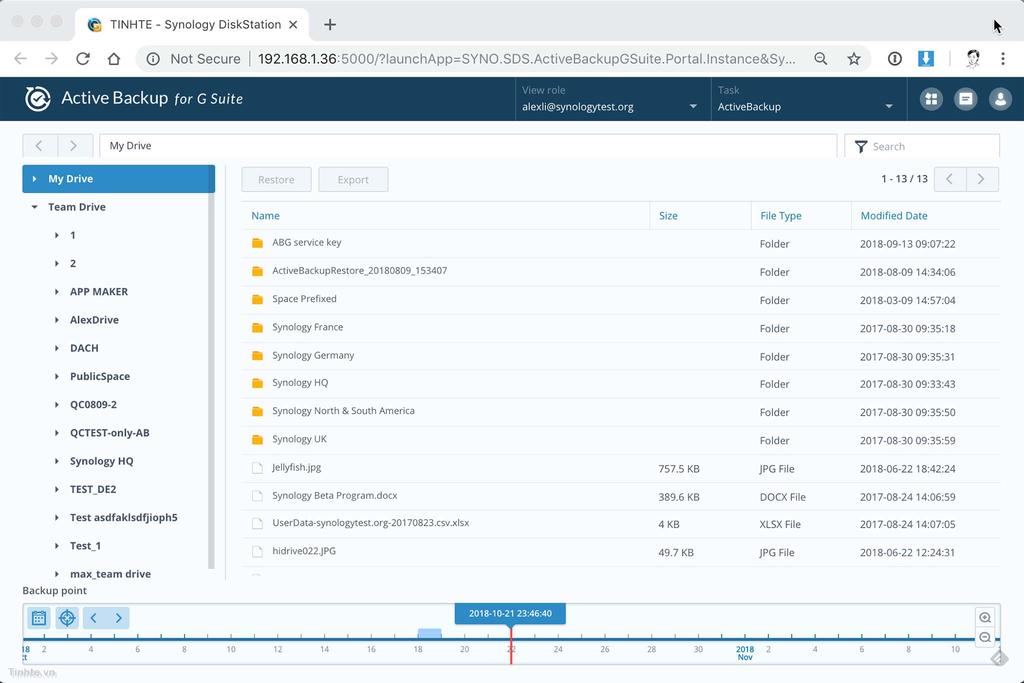Viewport: 1024px width, 683px height.
Task: Click the Restore button
Action: 276,180
